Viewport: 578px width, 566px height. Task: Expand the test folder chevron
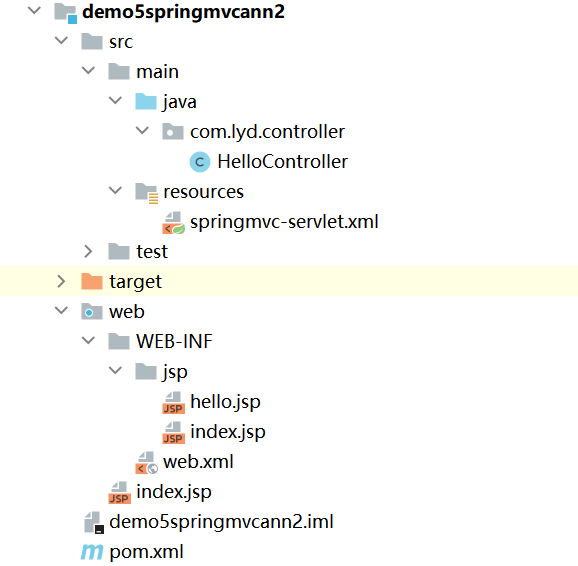point(88,251)
